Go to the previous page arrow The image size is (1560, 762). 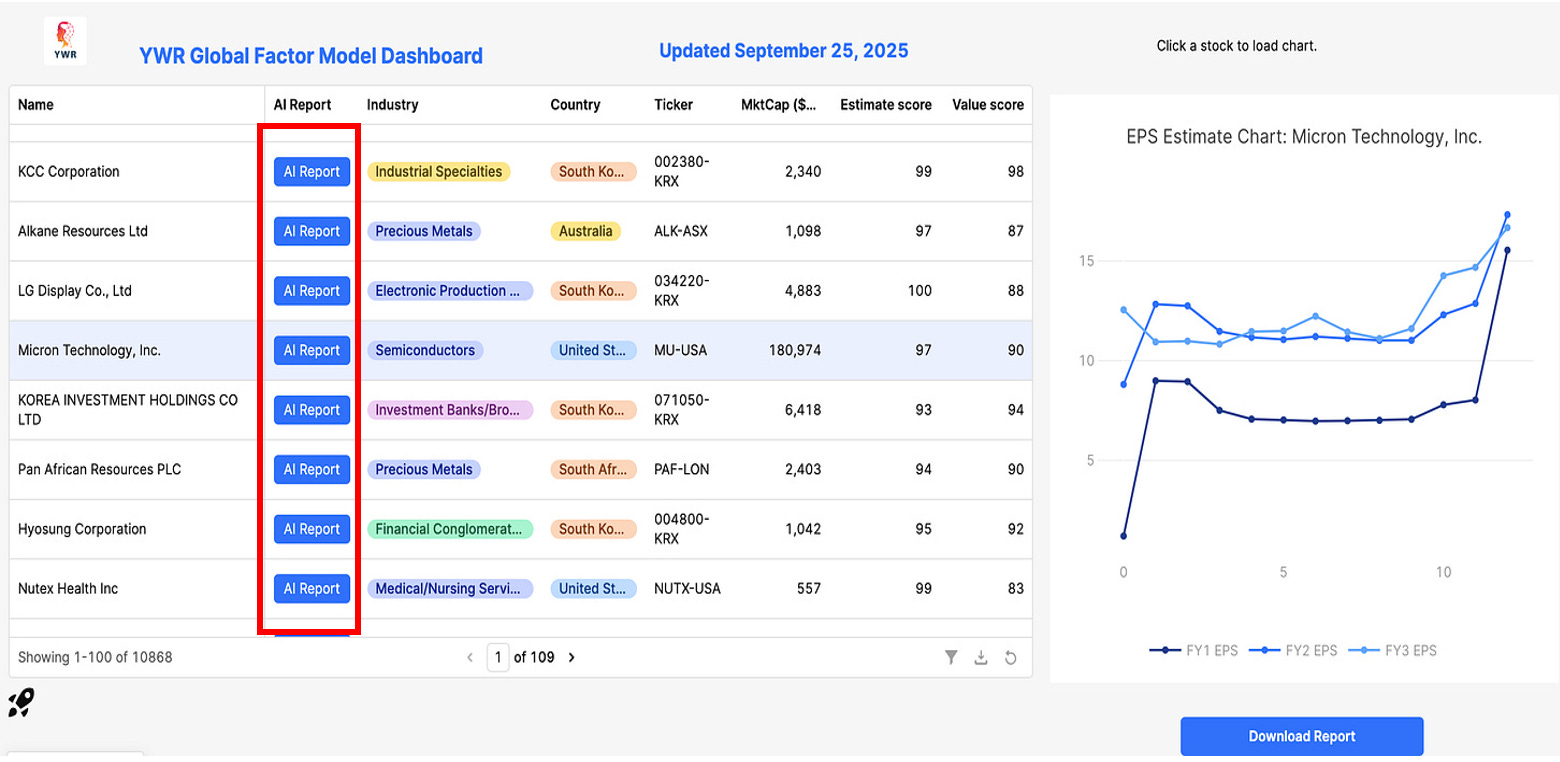(x=470, y=657)
